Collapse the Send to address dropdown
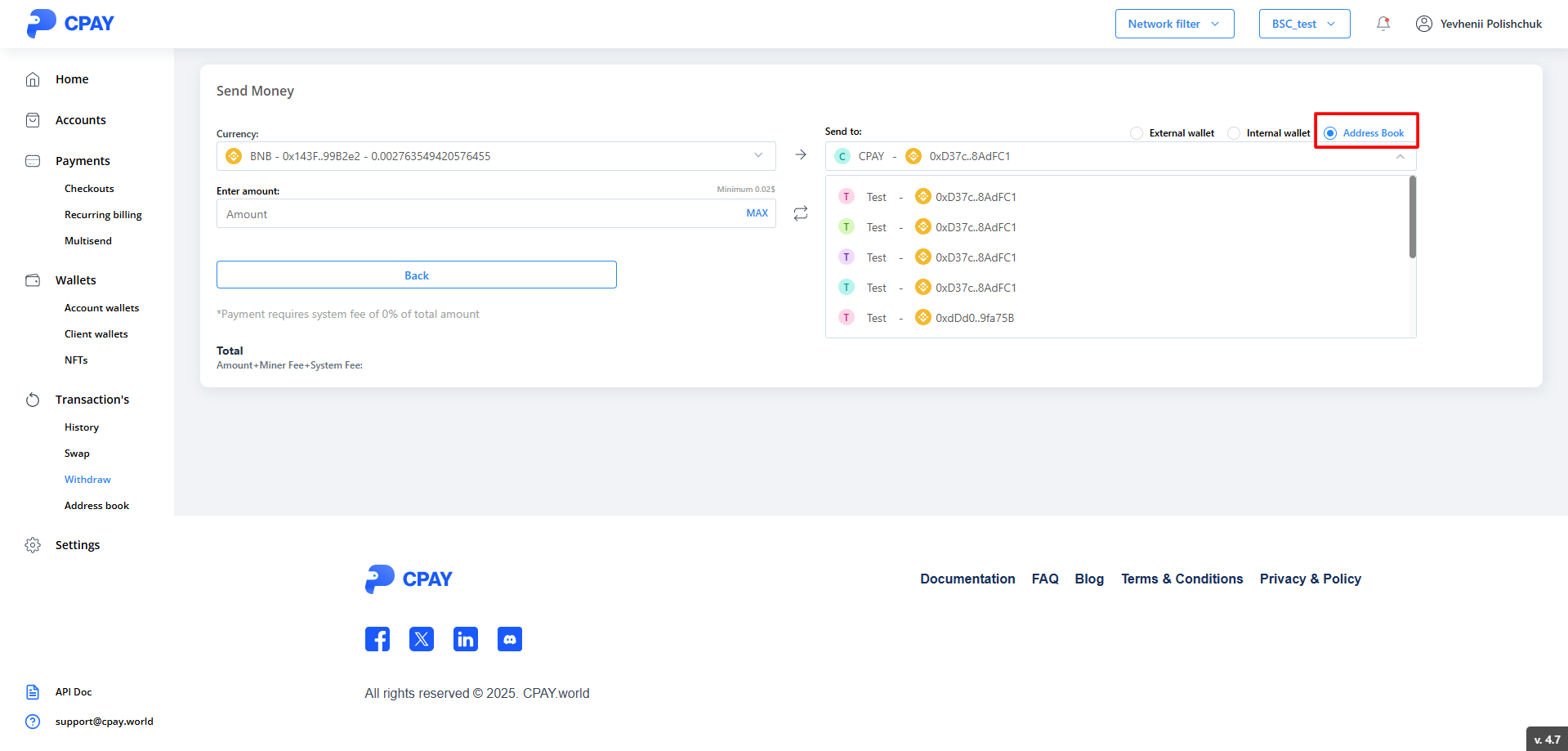Image resolution: width=1568 pixels, height=751 pixels. click(x=1400, y=156)
